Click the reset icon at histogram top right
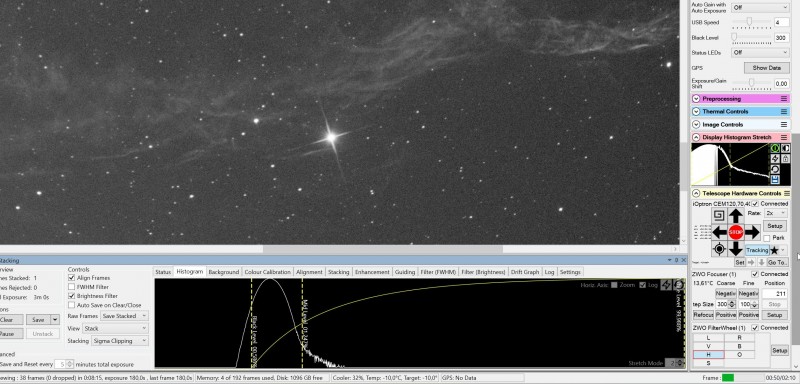The width and height of the screenshot is (800, 384). pyautogui.click(x=679, y=285)
